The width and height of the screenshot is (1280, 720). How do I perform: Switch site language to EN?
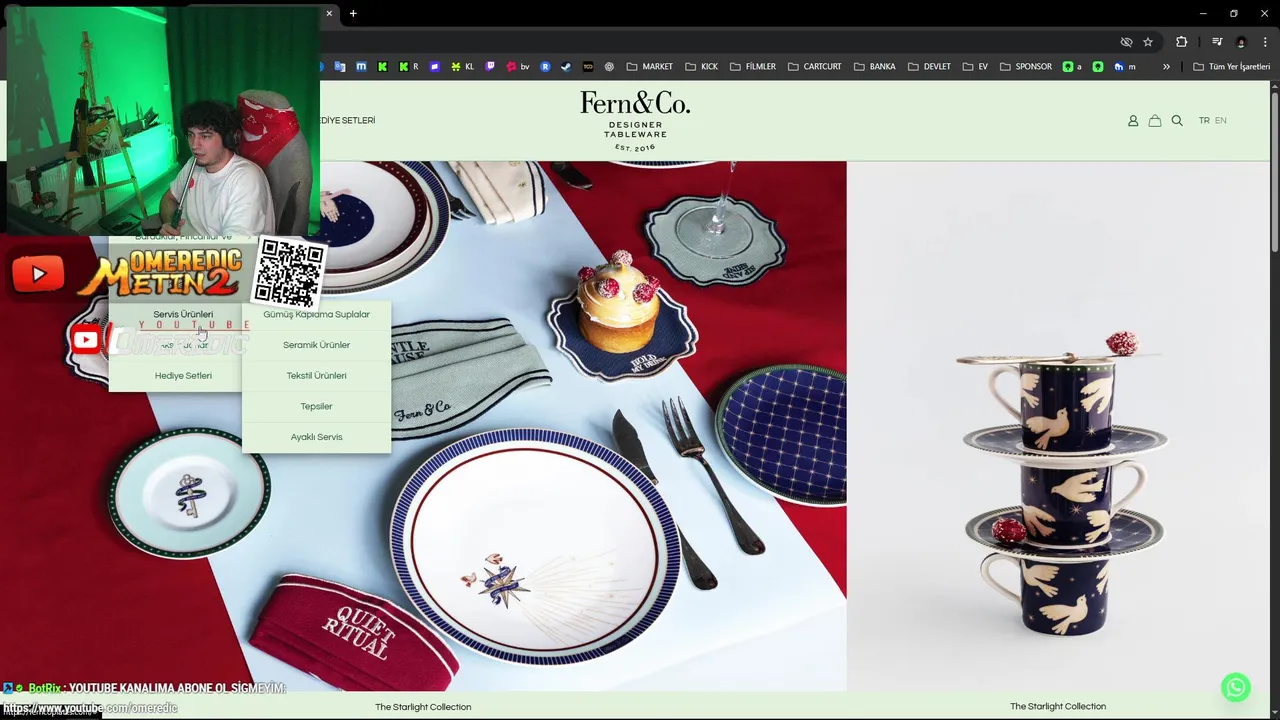coord(1220,121)
